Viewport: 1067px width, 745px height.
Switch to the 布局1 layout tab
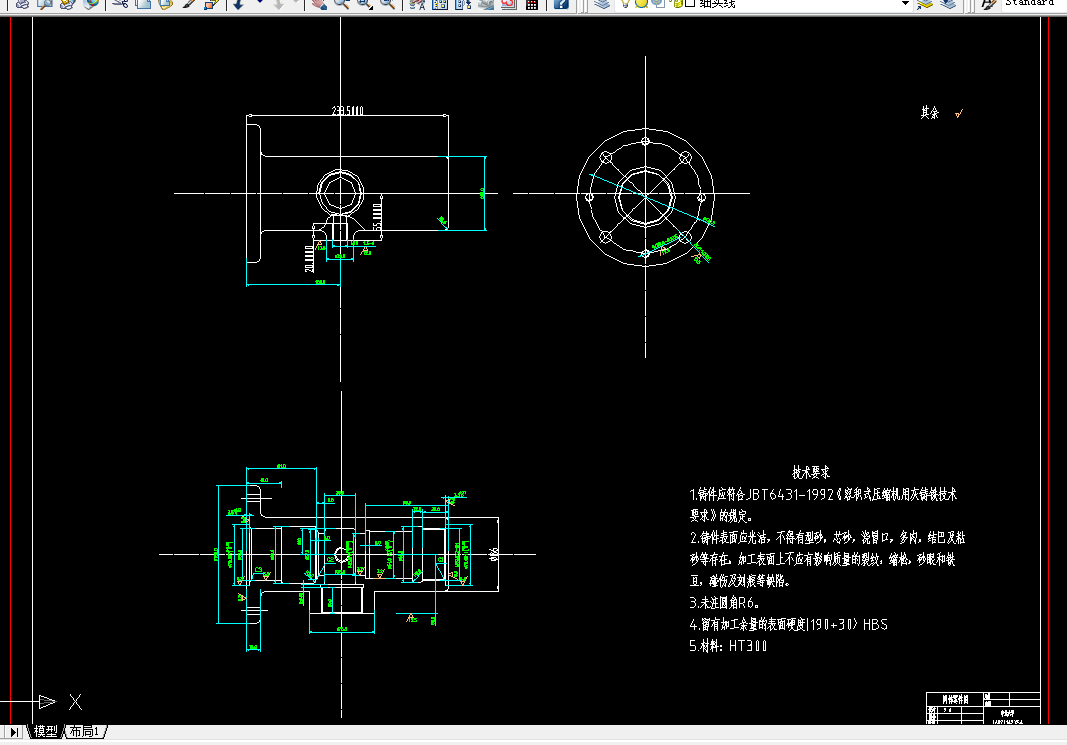tap(84, 731)
